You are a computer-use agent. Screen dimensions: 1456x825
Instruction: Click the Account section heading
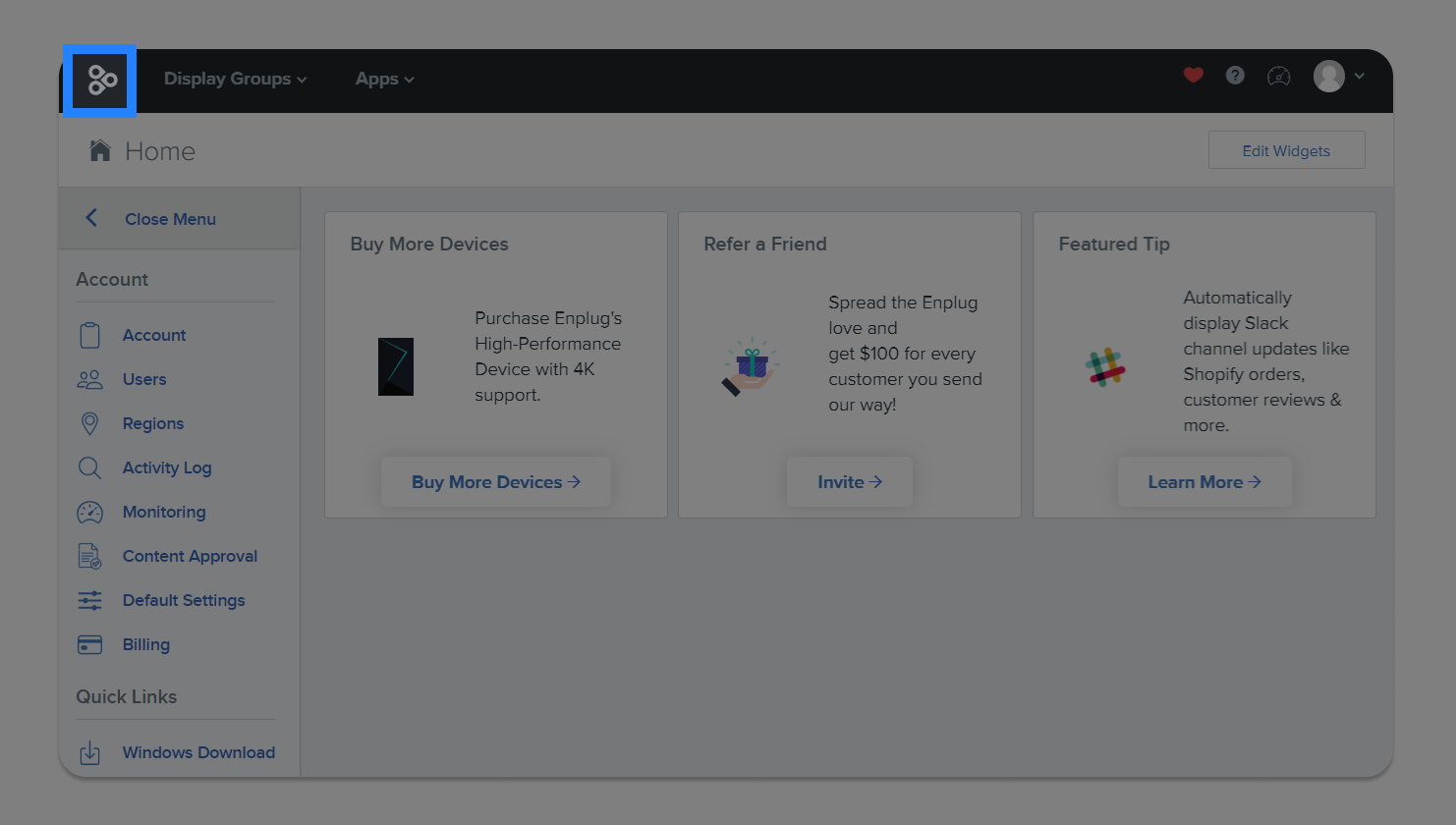coord(112,279)
